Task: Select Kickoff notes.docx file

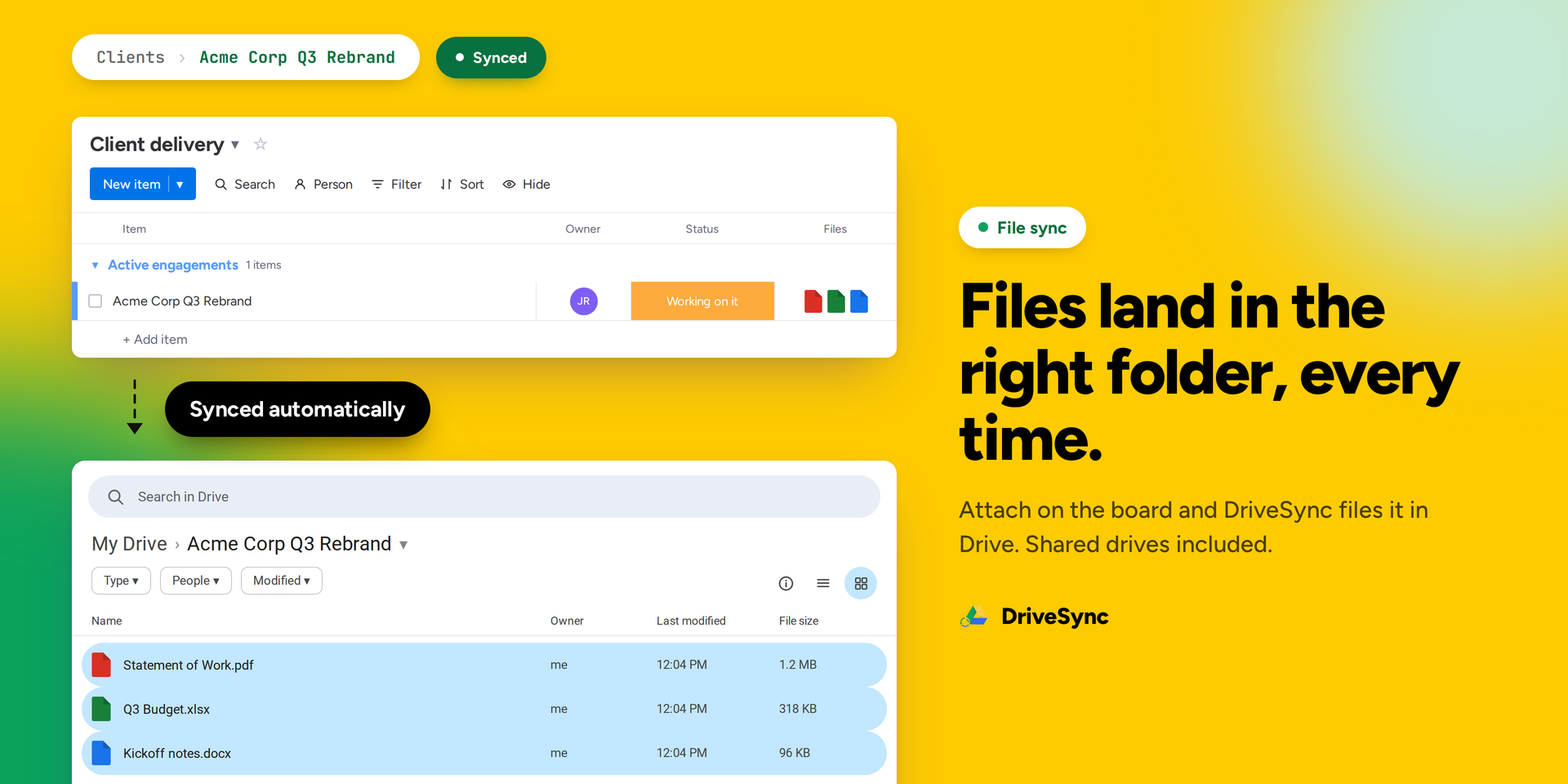Action: (484, 753)
